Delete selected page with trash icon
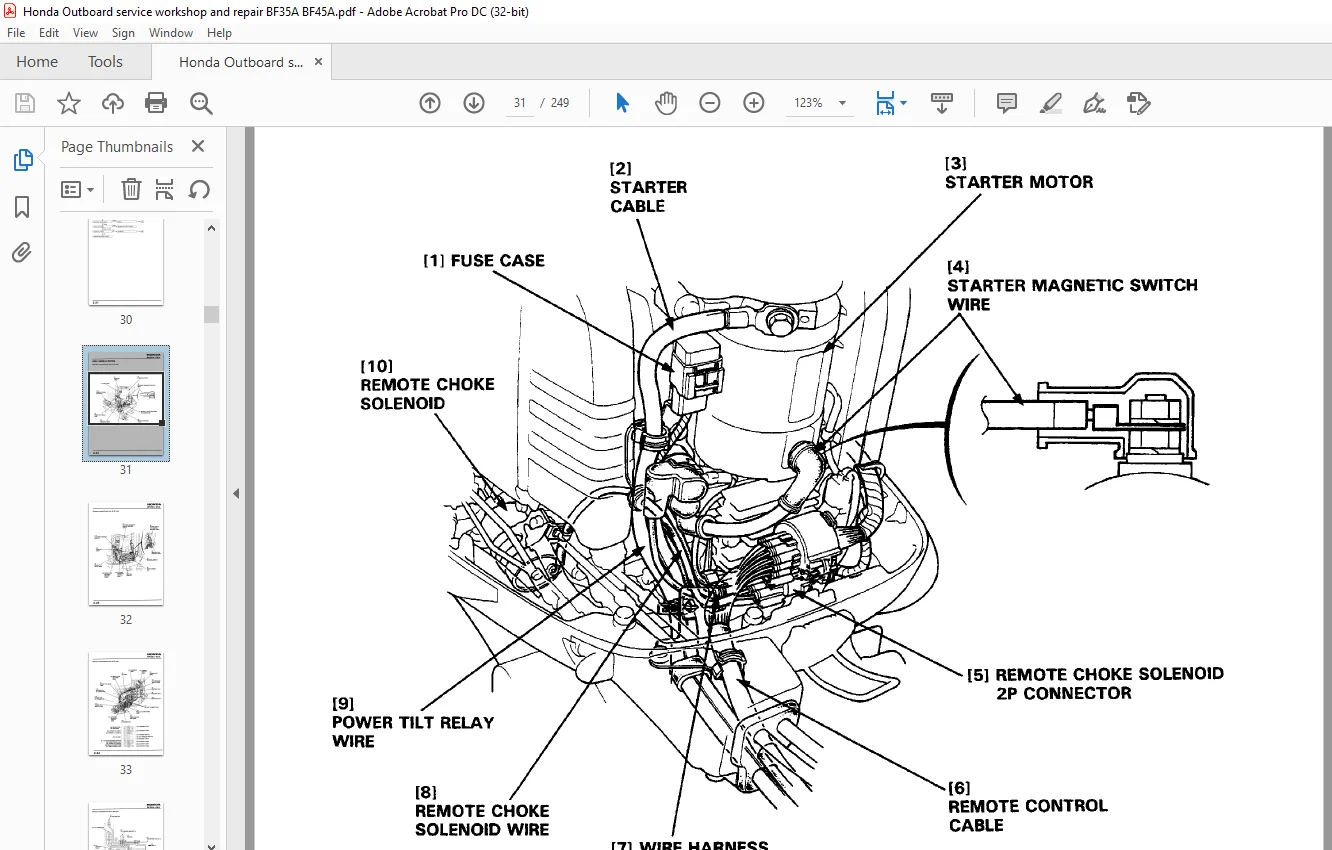The image size is (1332, 850). pos(131,189)
